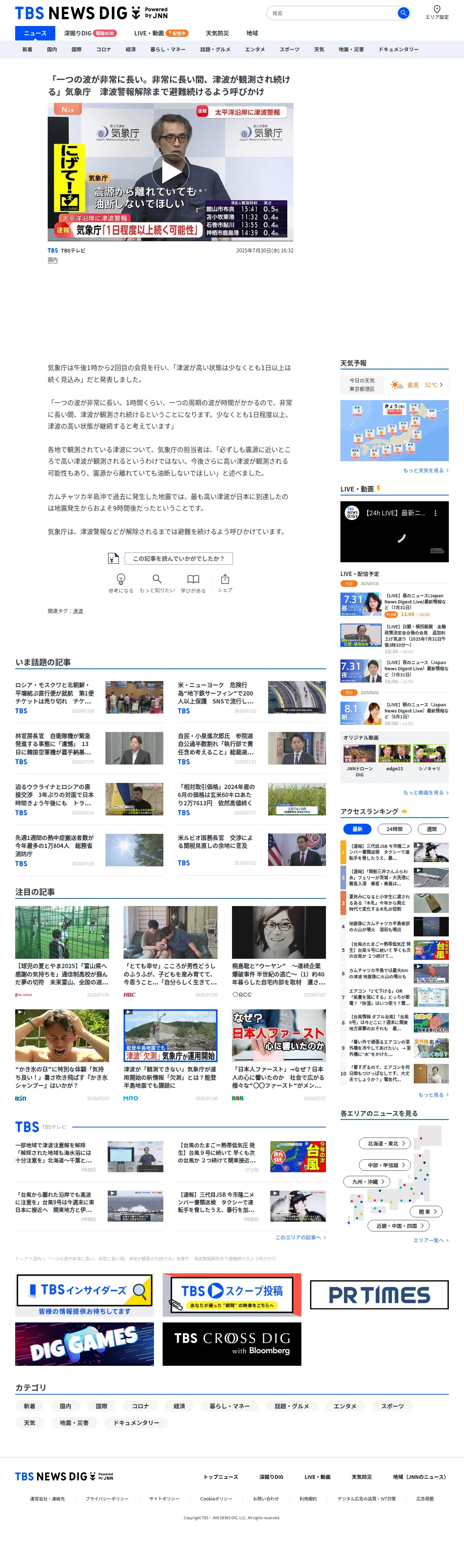464x1568 pixels.
Task: Open 日銀・植田総裁 live schedule thumbnail
Action: click(x=361, y=636)
